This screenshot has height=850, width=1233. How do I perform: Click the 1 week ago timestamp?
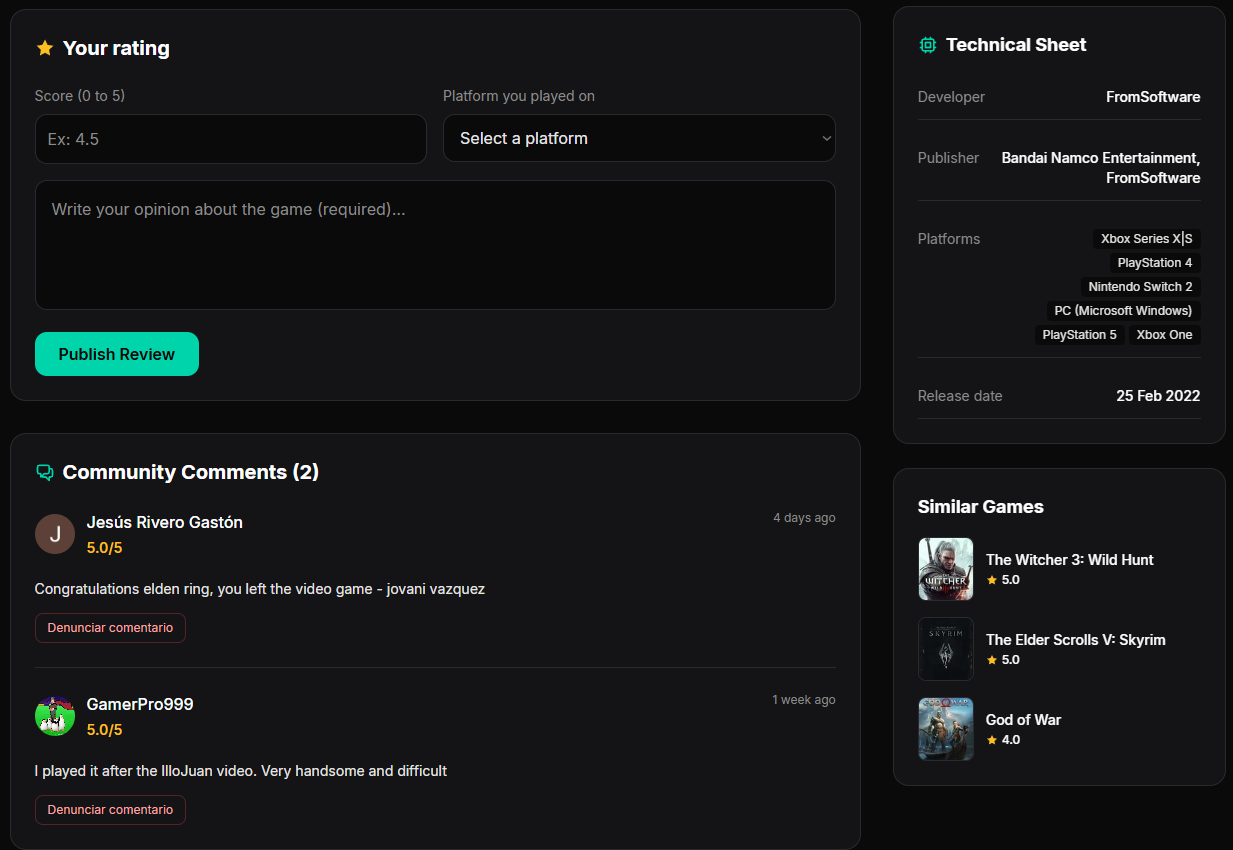(x=804, y=700)
